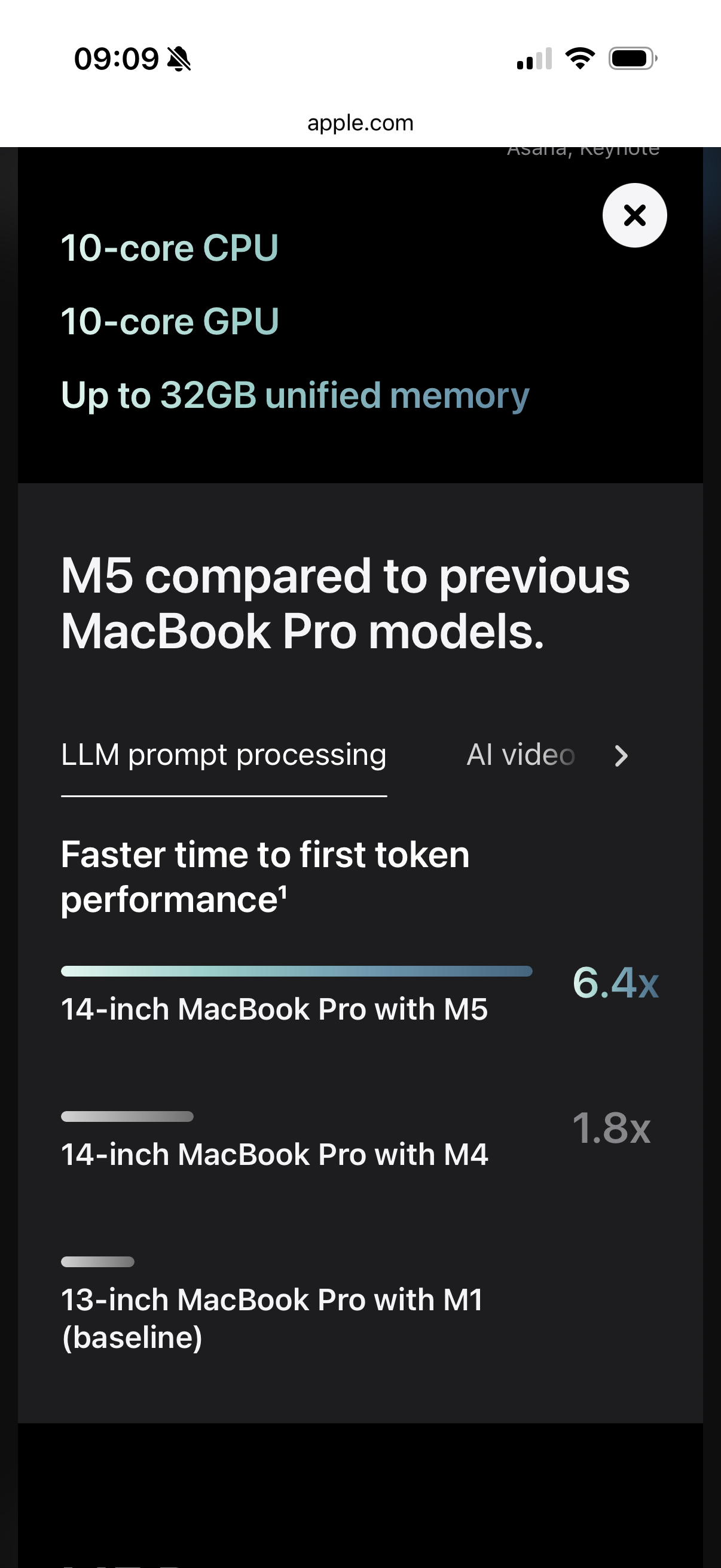The image size is (721, 1568).
Task: Tap the silent mode bell icon
Action: coord(179,59)
